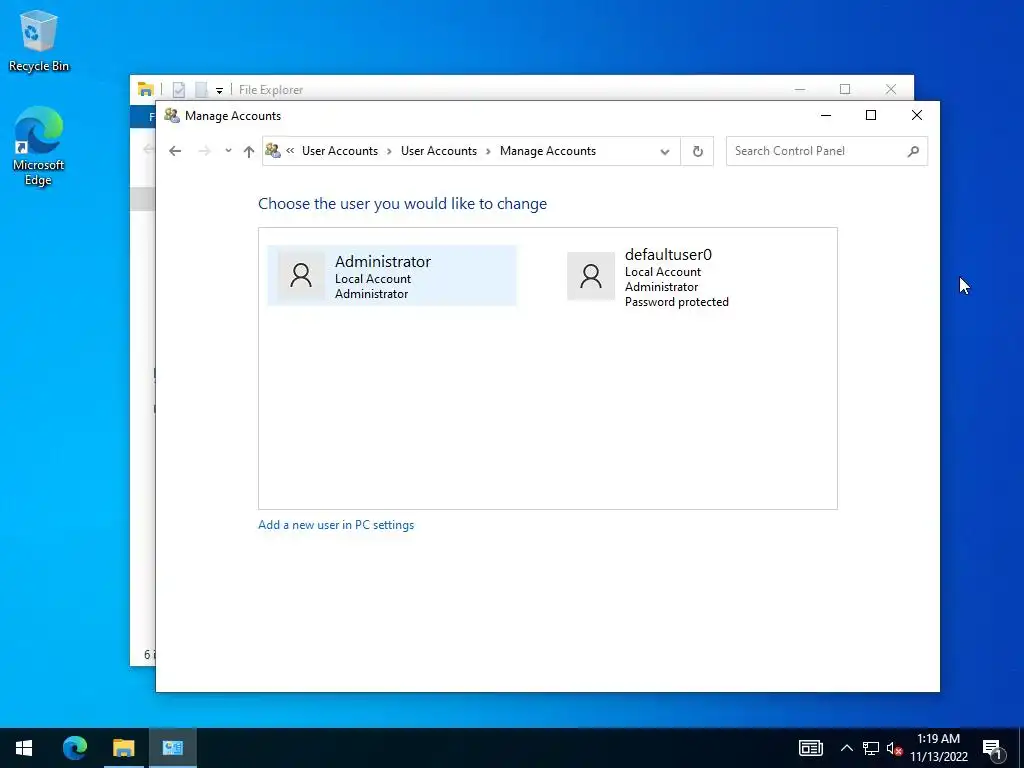
Task: Open News and interests taskbar icon
Action: tap(810, 748)
